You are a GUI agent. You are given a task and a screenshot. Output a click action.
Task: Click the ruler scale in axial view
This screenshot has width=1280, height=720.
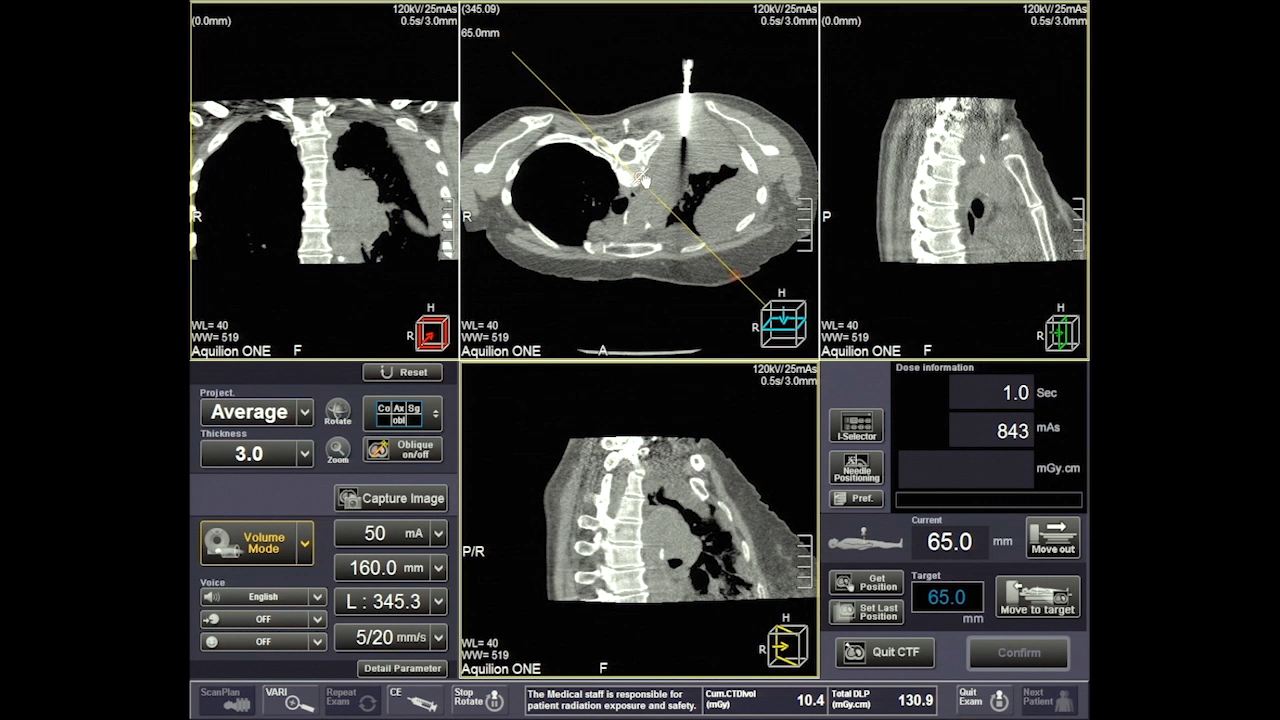(x=804, y=226)
